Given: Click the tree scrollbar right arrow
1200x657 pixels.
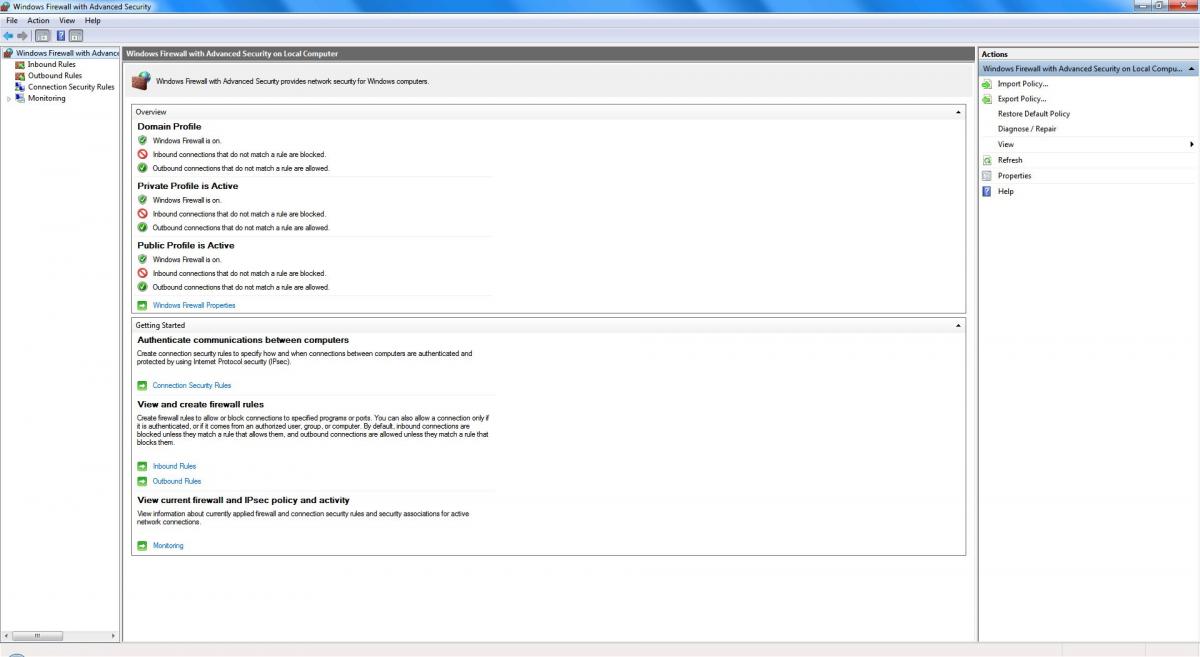Looking at the screenshot, I should pyautogui.click(x=114, y=636).
